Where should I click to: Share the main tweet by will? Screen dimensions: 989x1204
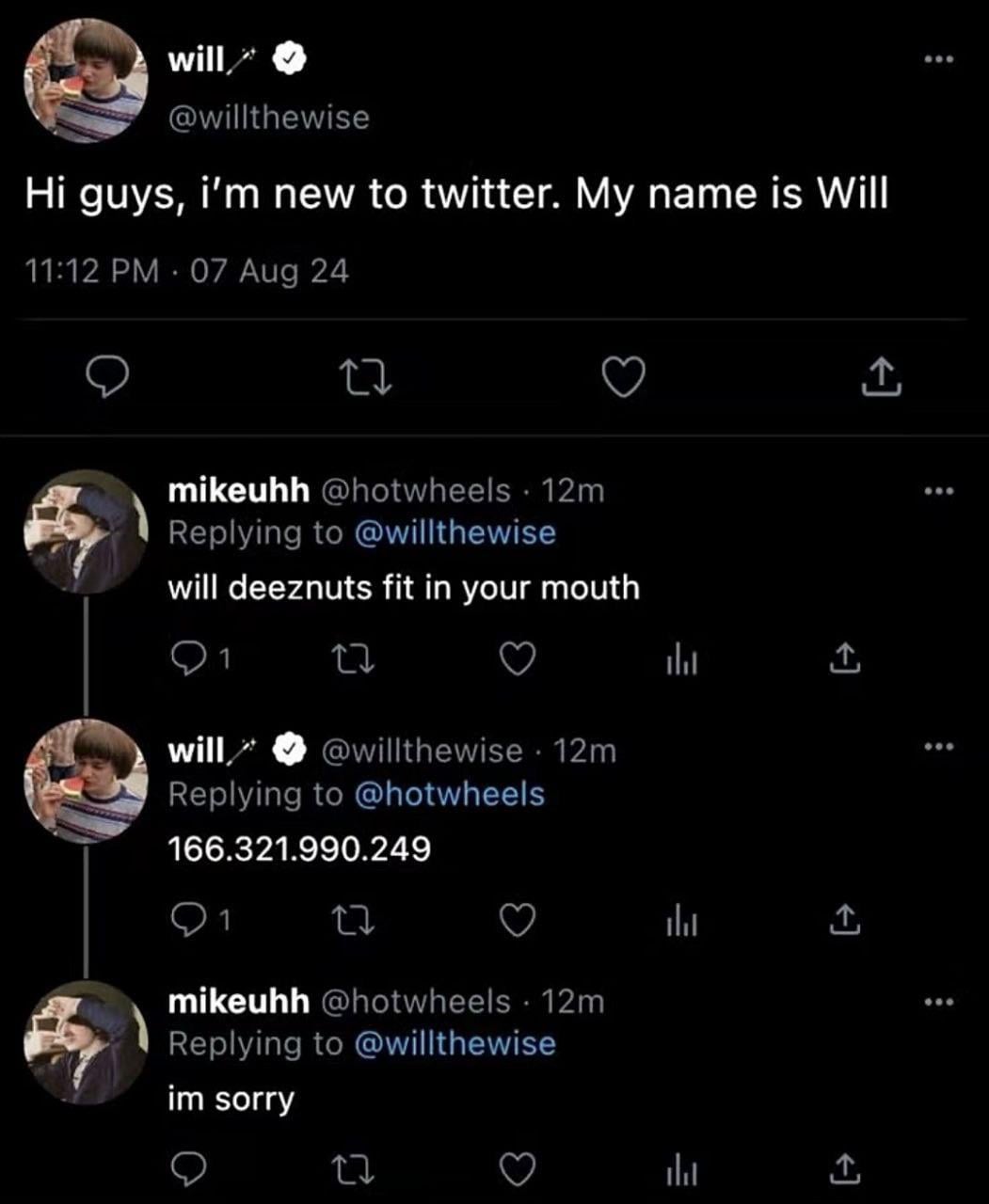881,377
